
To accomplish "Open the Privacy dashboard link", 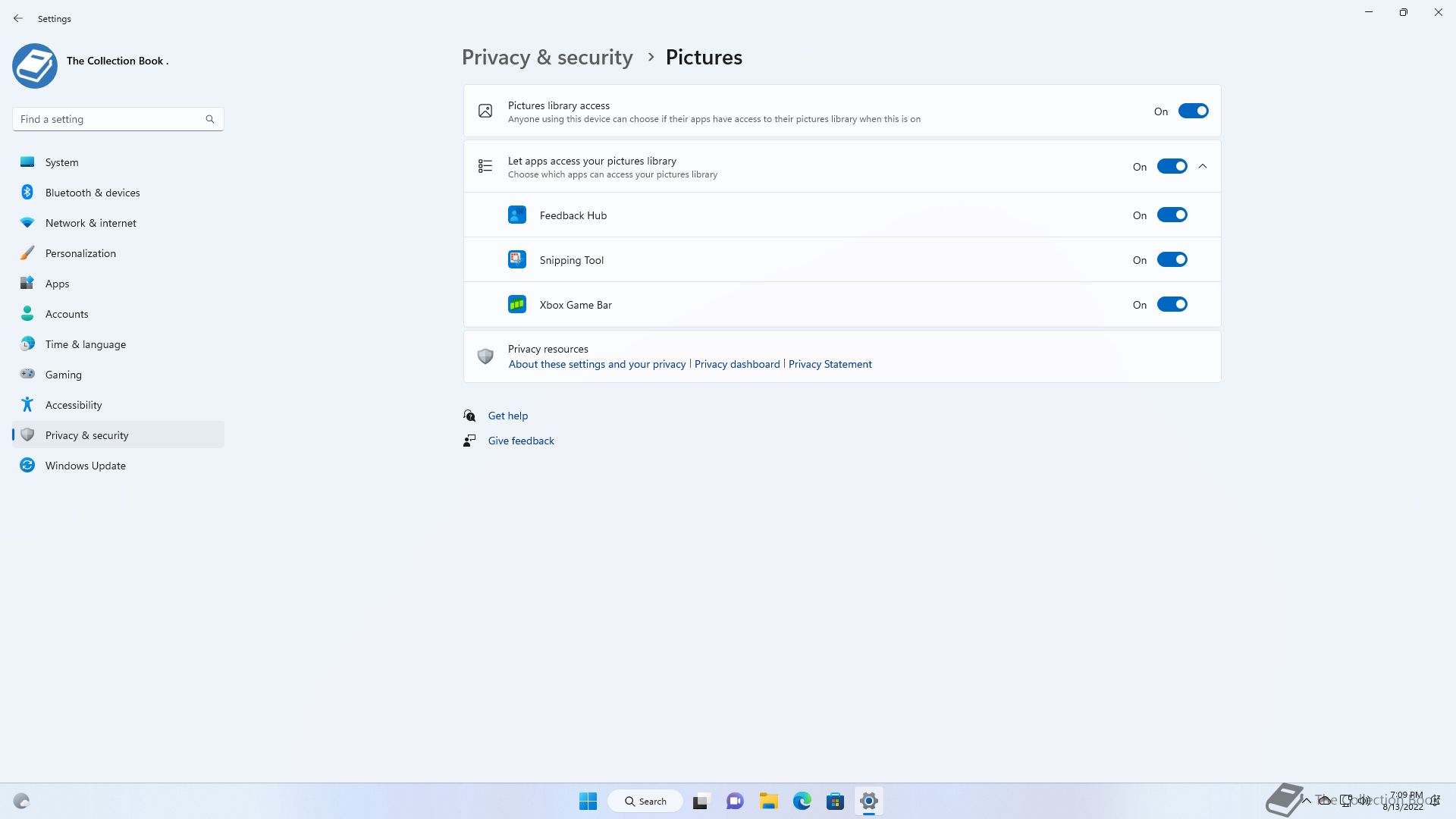I will point(737,364).
